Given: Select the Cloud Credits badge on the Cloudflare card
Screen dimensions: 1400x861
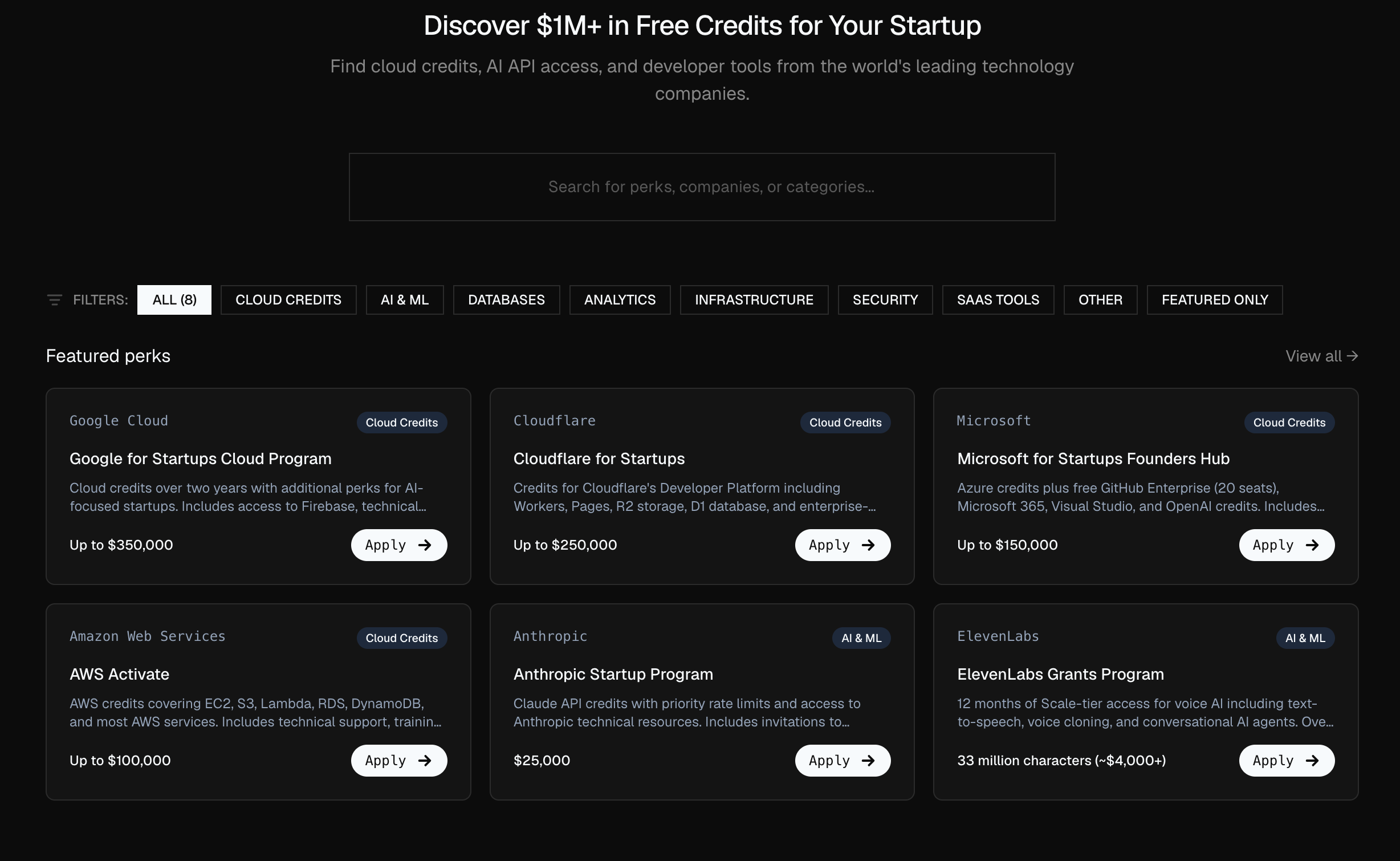Looking at the screenshot, I should click(845, 422).
